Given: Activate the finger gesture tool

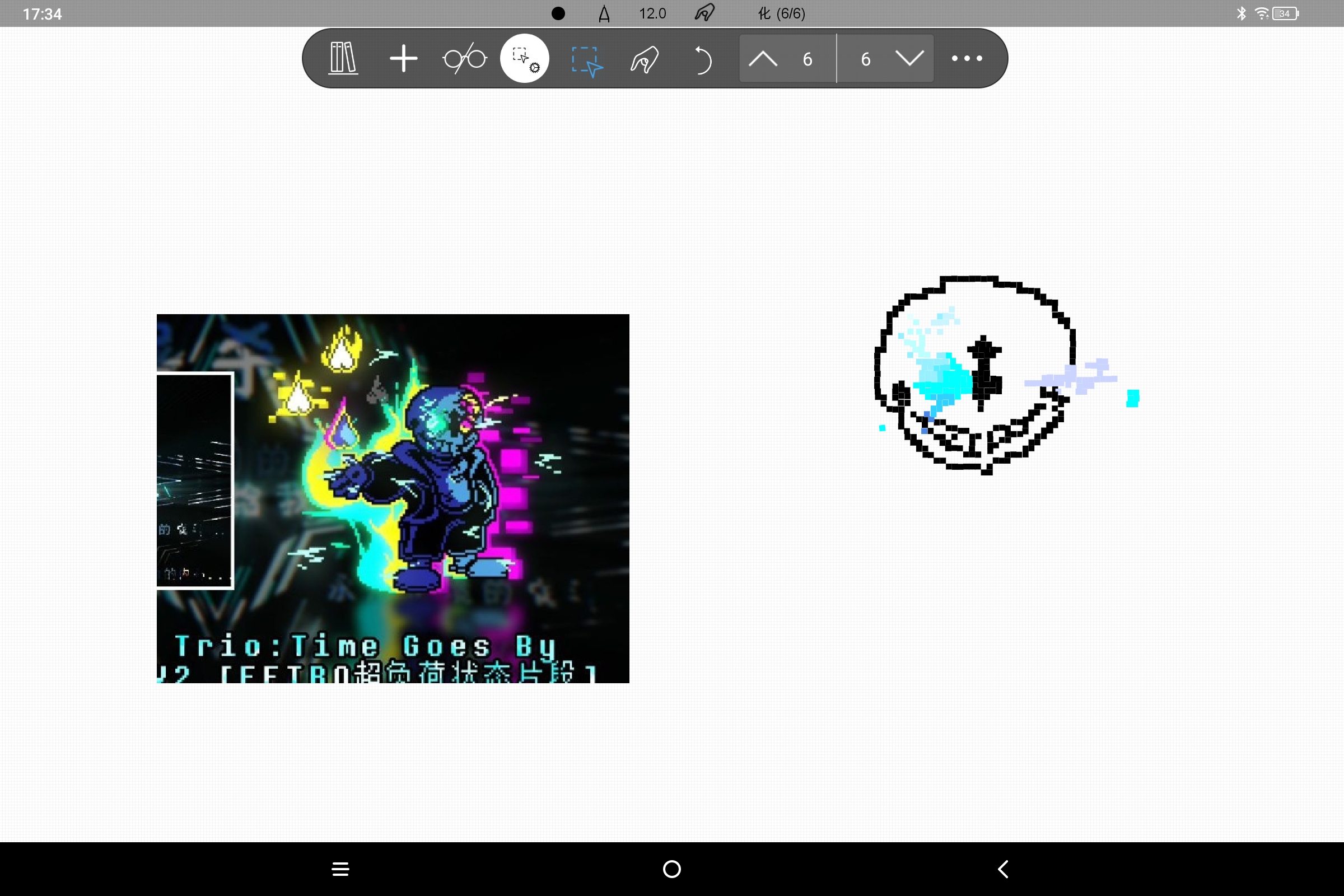Looking at the screenshot, I should click(x=643, y=58).
